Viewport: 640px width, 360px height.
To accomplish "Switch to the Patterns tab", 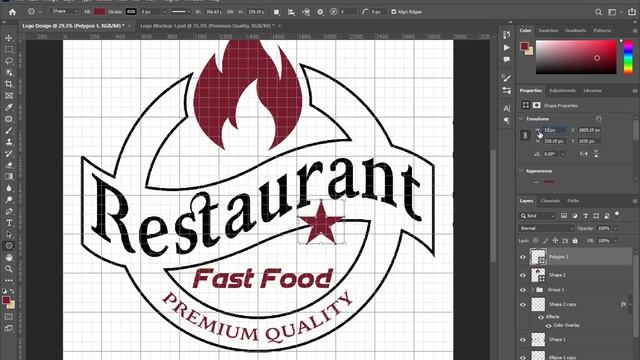I will [x=602, y=31].
